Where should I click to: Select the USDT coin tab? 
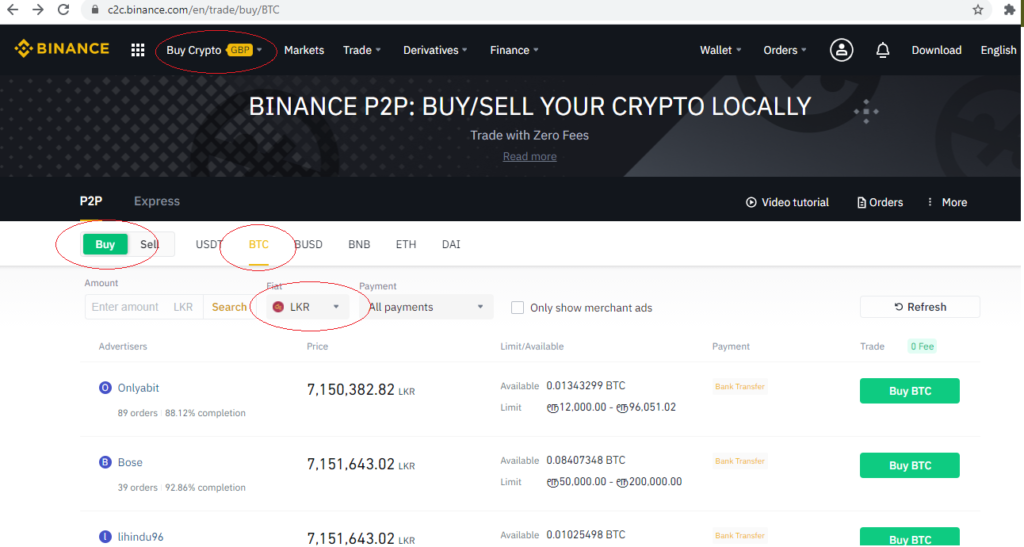(209, 244)
